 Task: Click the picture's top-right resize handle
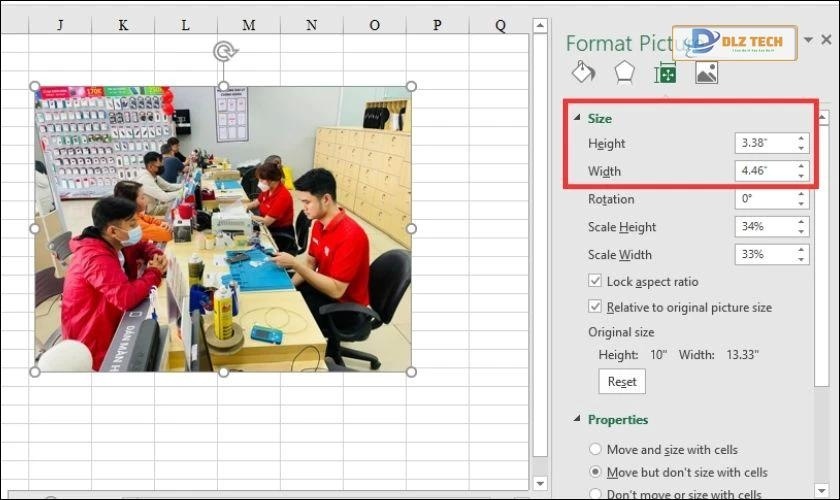click(411, 86)
